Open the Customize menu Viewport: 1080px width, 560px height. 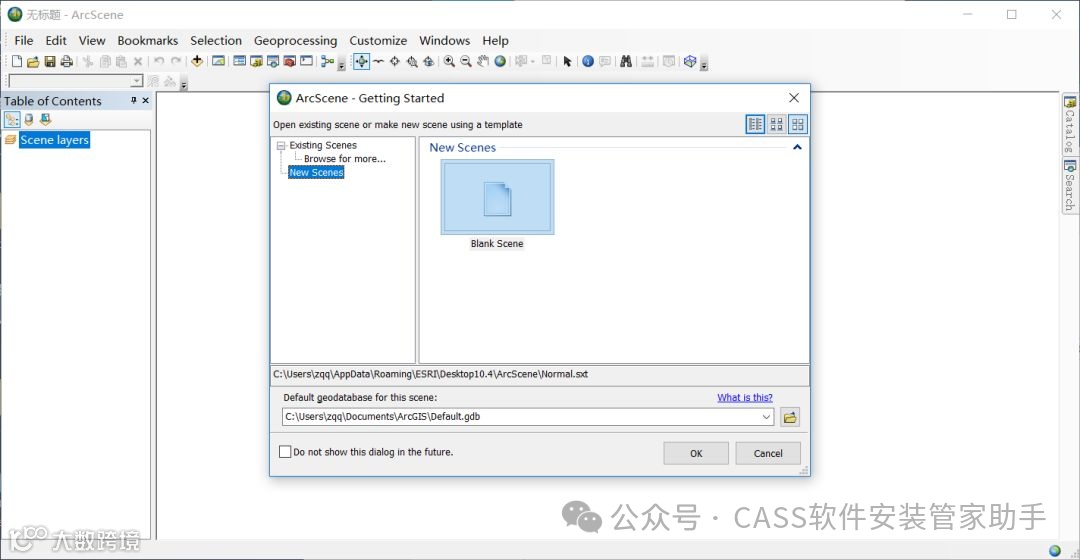point(378,41)
